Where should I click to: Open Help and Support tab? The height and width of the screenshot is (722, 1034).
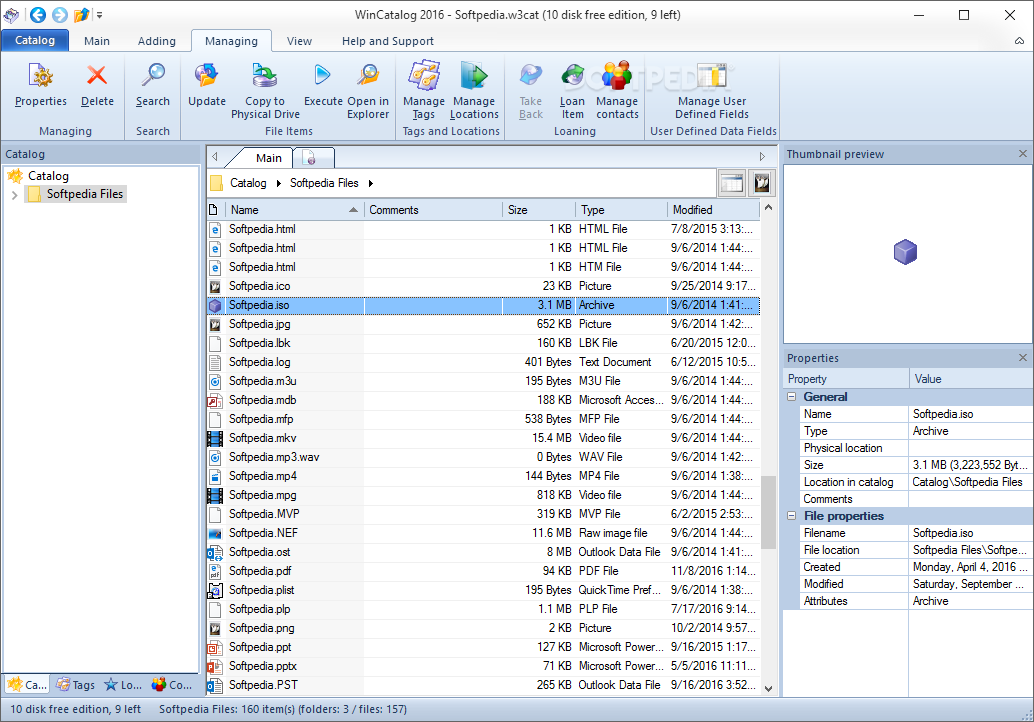point(388,41)
